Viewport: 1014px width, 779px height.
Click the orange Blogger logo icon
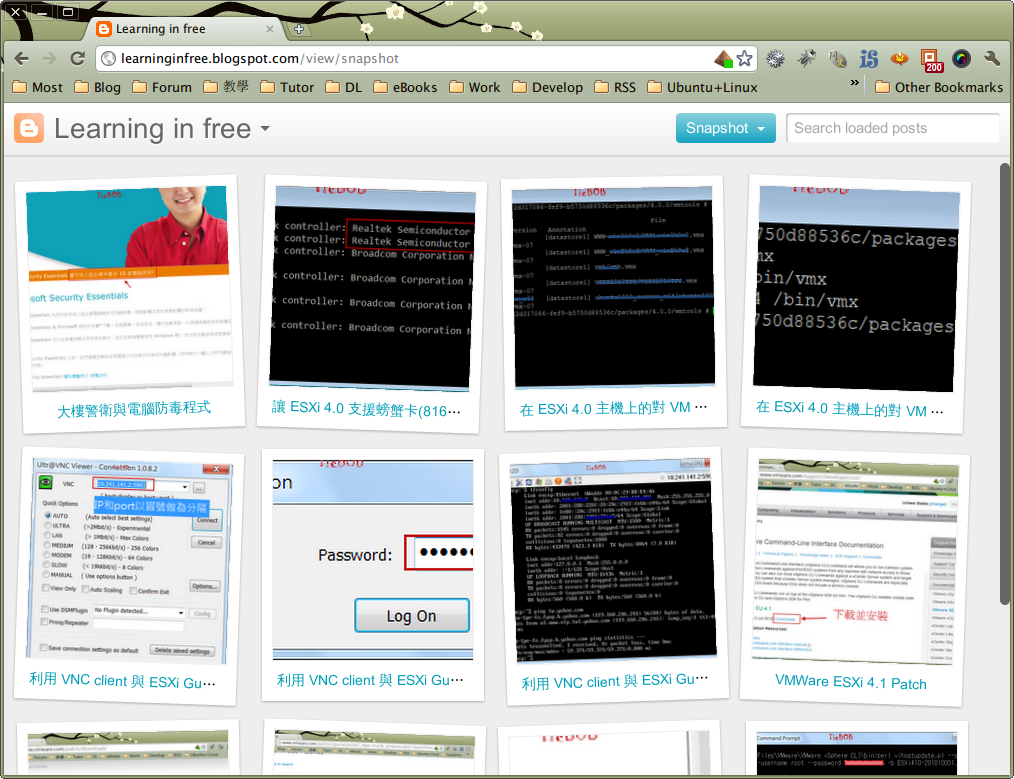[29, 128]
